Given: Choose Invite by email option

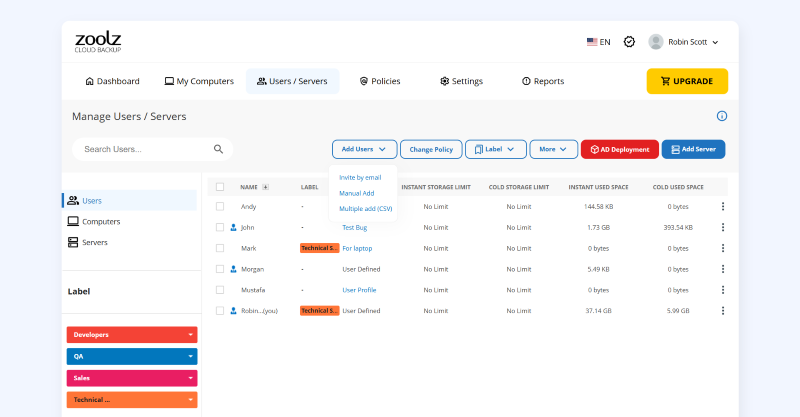Looking at the screenshot, I should click(360, 177).
